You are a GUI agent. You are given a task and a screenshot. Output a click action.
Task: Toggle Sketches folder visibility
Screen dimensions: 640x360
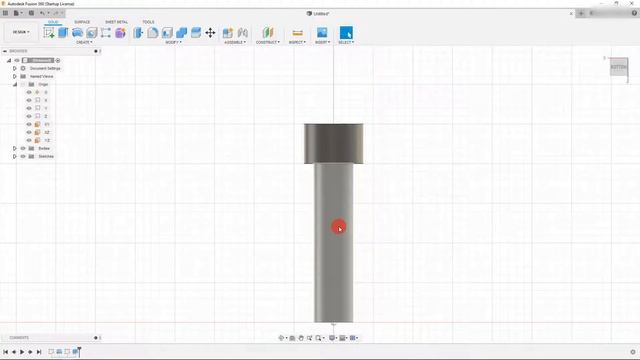click(x=23, y=156)
